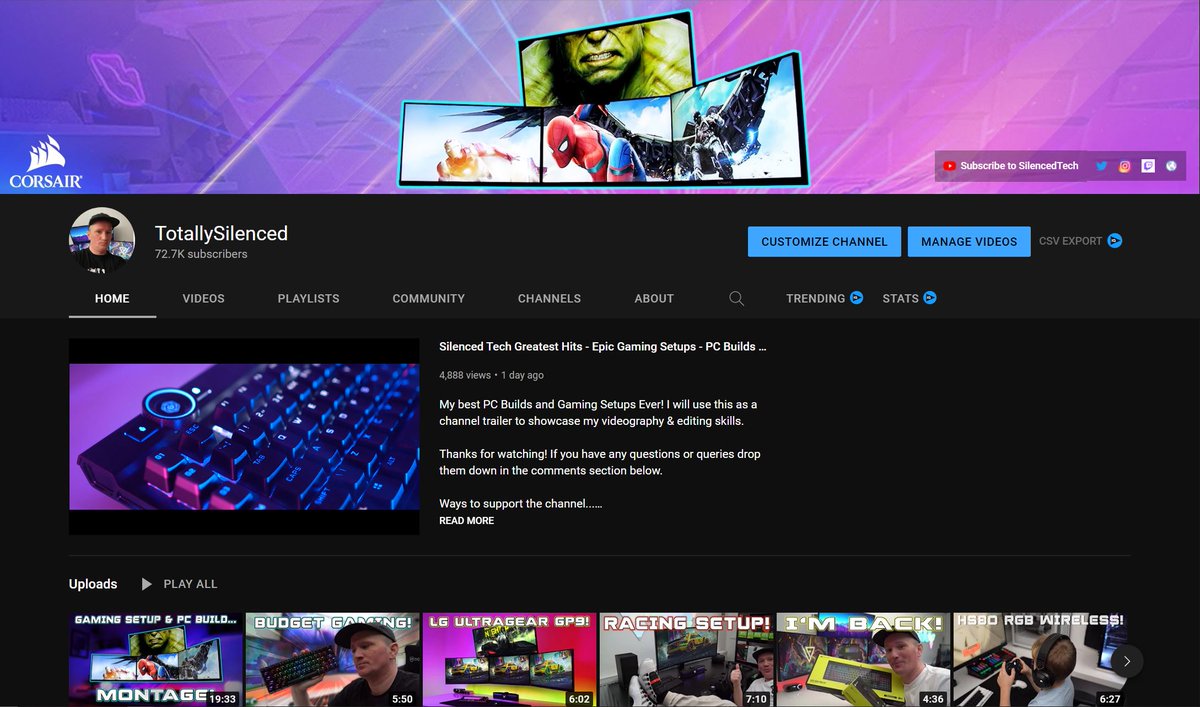Select the ABOUT tab

pyautogui.click(x=654, y=298)
